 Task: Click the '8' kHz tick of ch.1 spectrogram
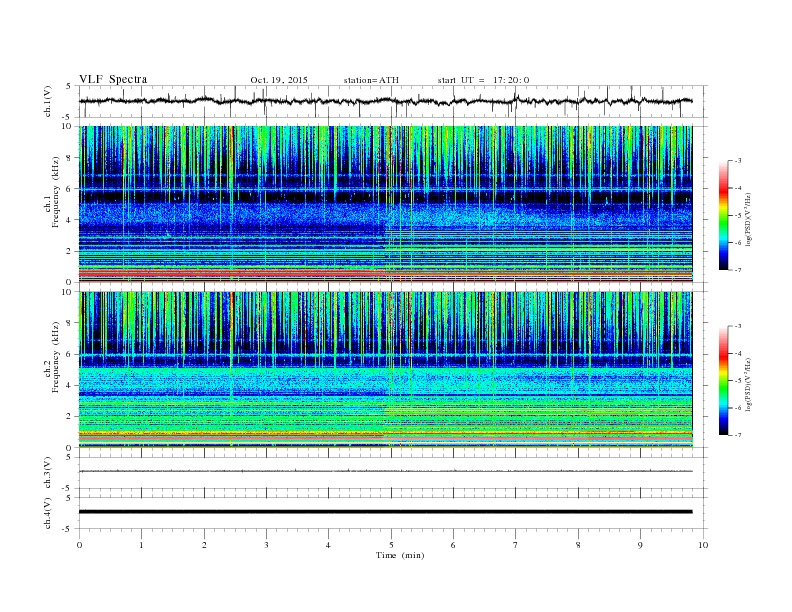pos(70,158)
